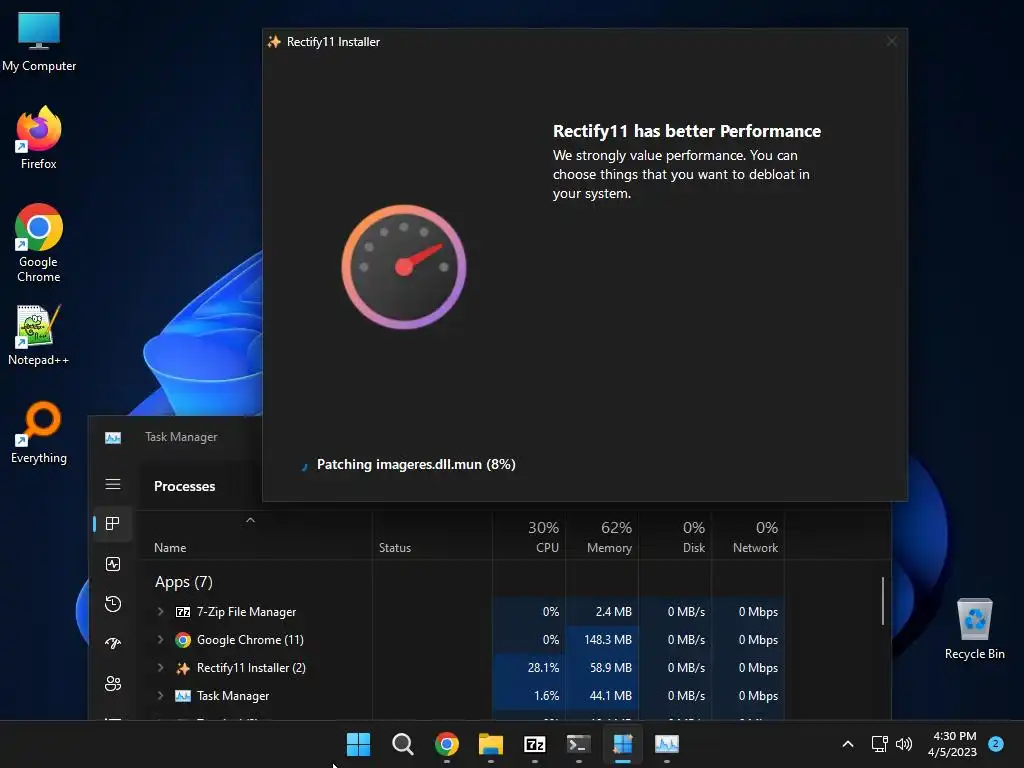This screenshot has width=1024, height=768.
Task: Click the Windows Start button
Action: click(358, 744)
